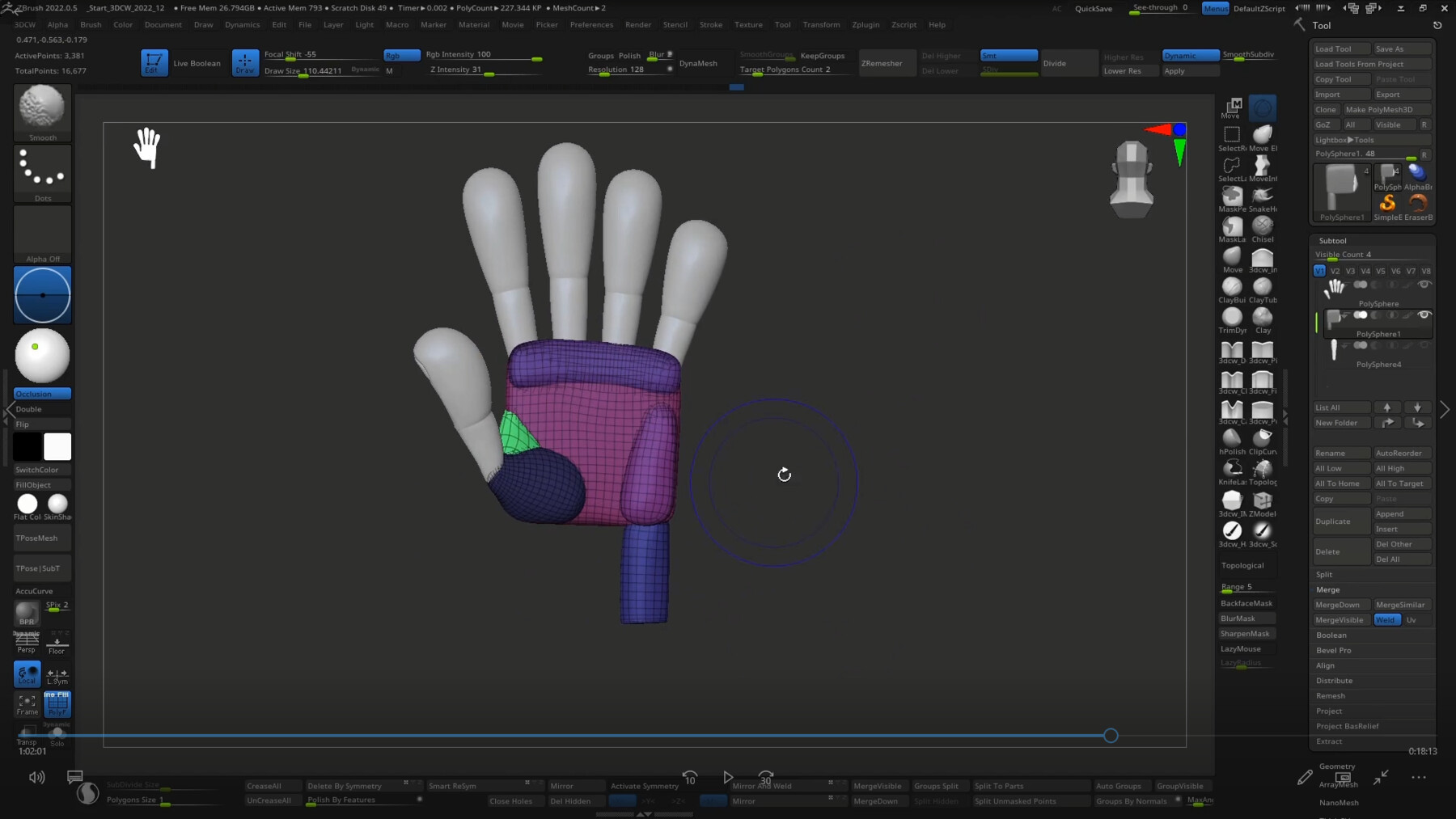Collapse the Subtool panel header
This screenshot has width=1456, height=819.
pos(1331,240)
